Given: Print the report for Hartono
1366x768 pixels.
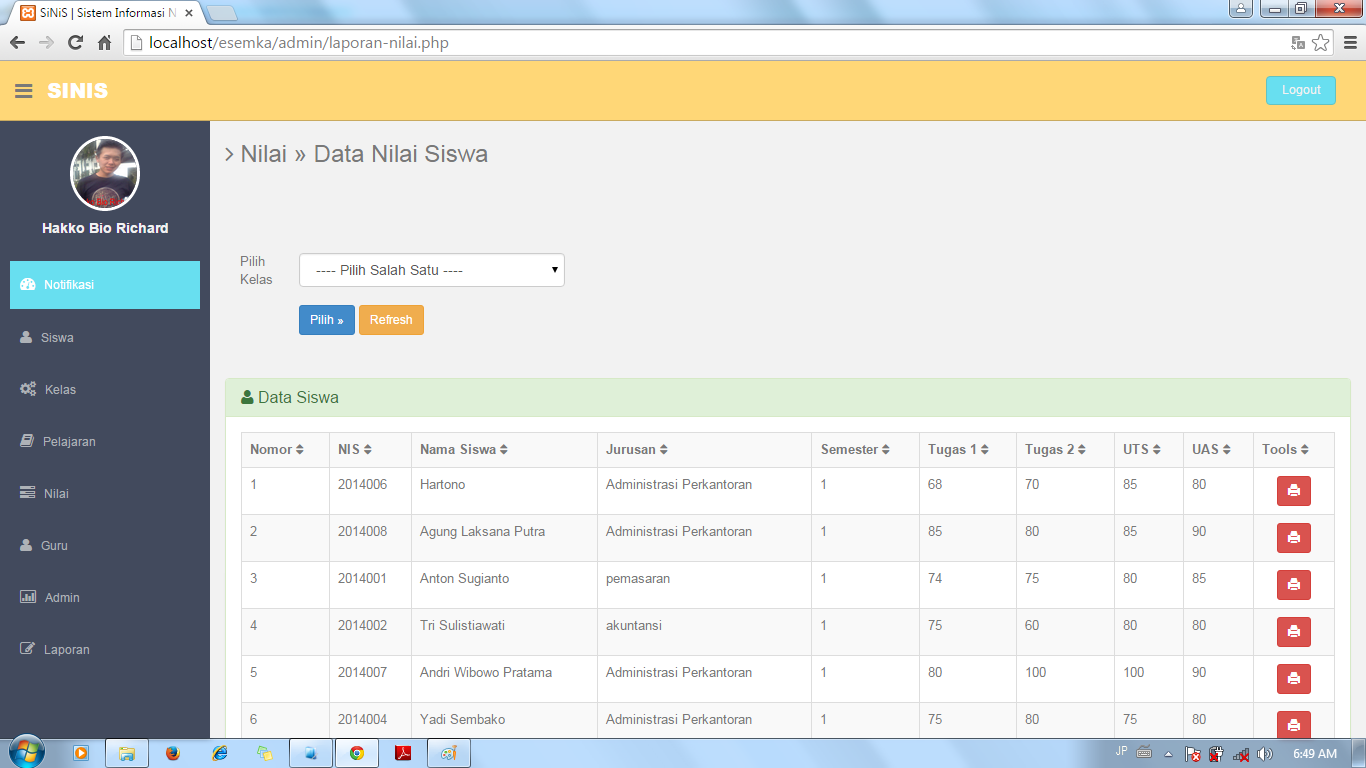Looking at the screenshot, I should pyautogui.click(x=1293, y=491).
